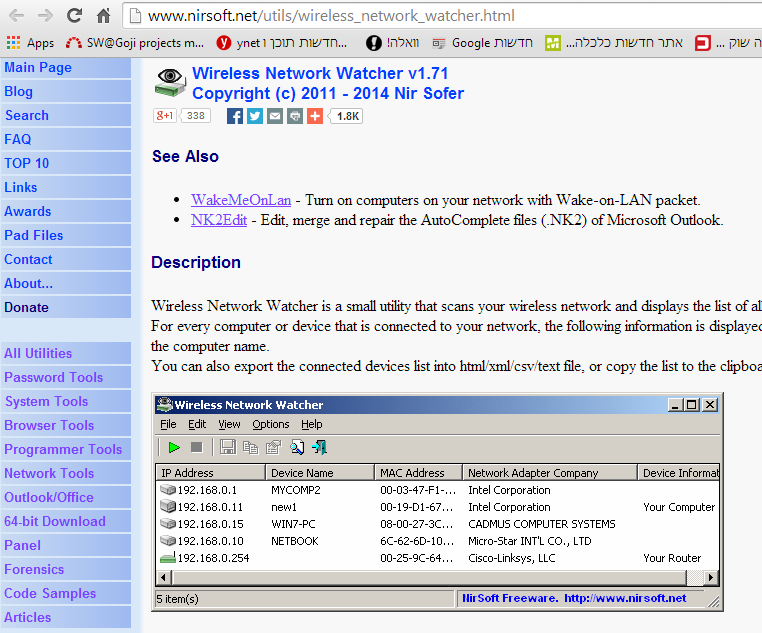The image size is (762, 633).
Task: Open Options menu in Wireless Network Watcher
Action: (x=271, y=424)
